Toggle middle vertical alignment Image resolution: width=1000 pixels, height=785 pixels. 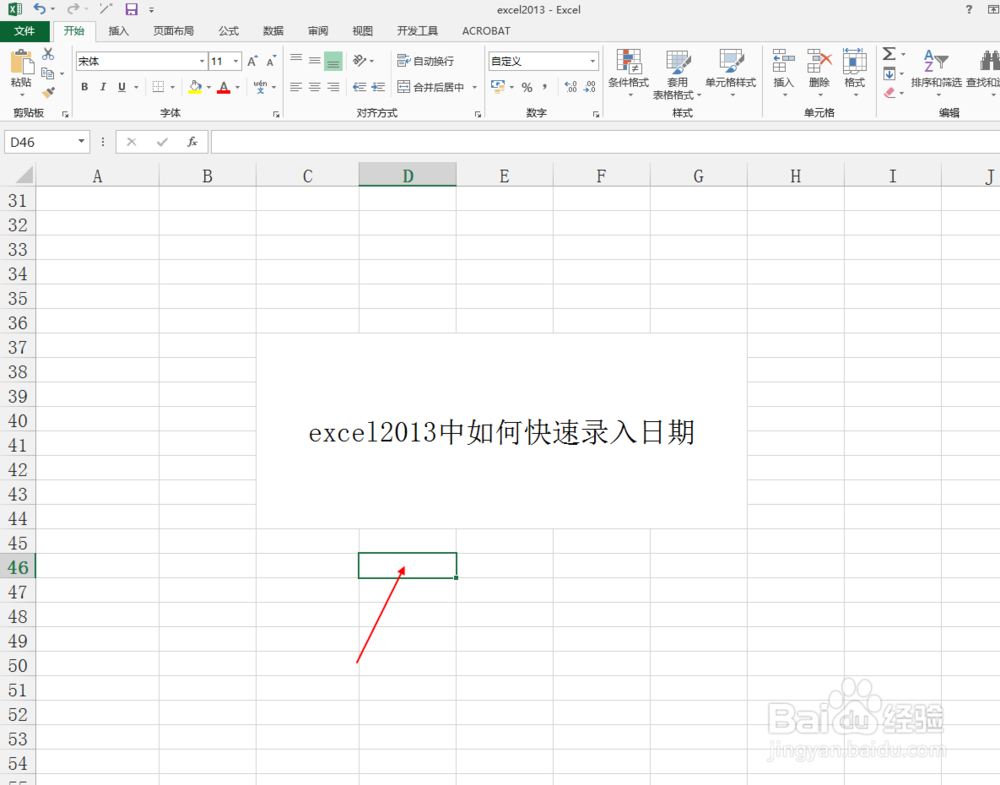(x=314, y=61)
